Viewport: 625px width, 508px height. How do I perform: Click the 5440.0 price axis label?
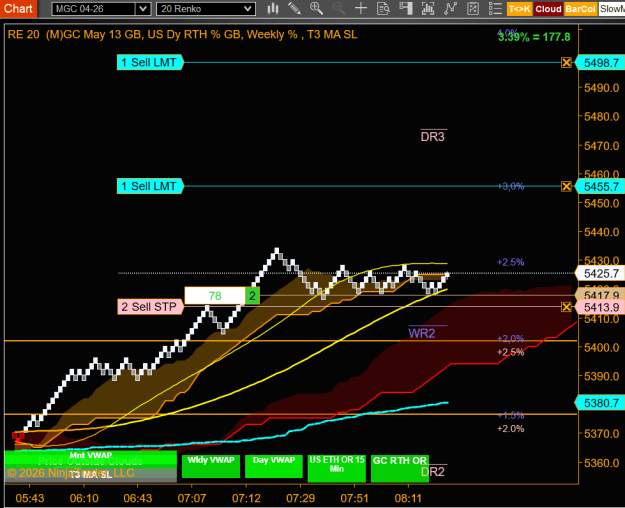pyautogui.click(x=601, y=232)
